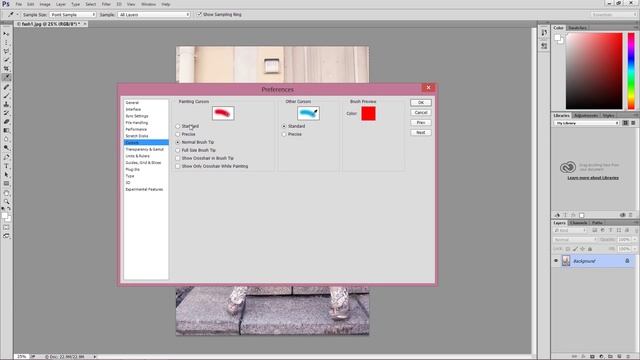Select the Pen tool
This screenshot has width=640, height=360.
point(6,157)
